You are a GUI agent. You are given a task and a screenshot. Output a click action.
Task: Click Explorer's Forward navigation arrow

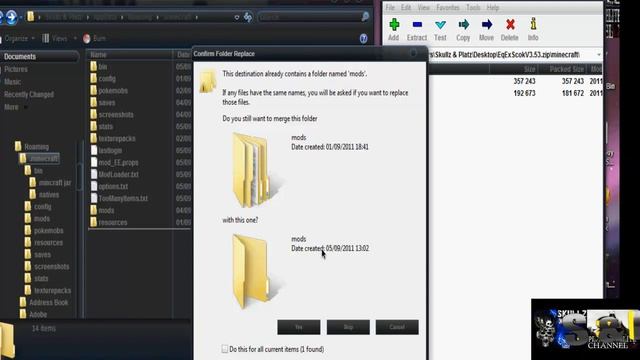11,17
